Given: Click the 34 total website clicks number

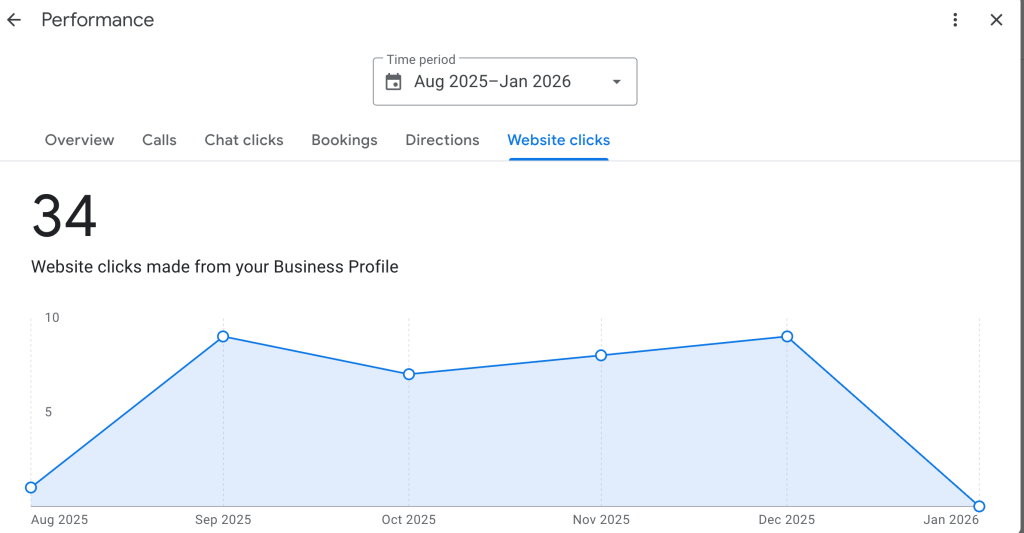Looking at the screenshot, I should 64,216.
